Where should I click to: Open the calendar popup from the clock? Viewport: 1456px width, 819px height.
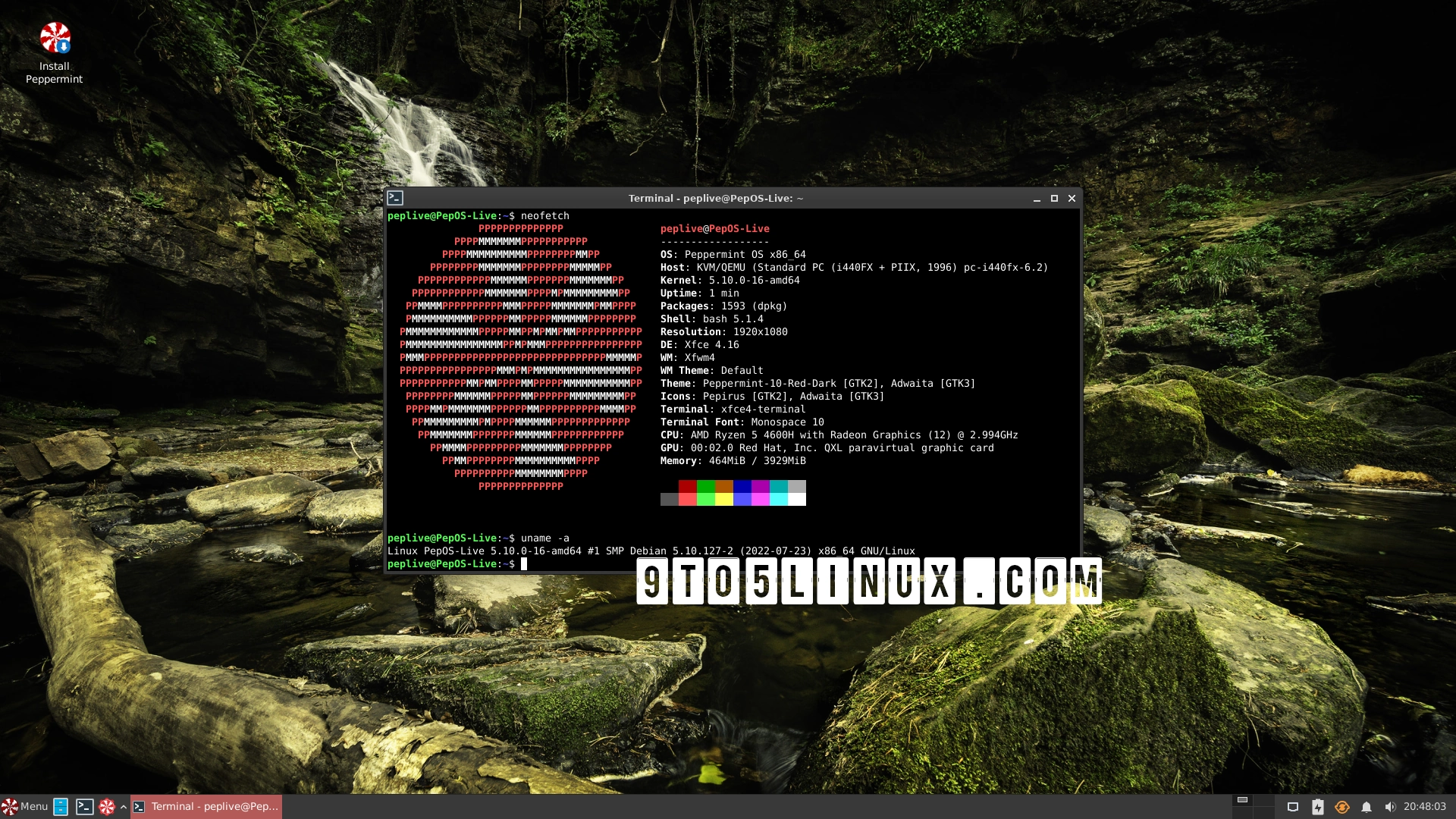pyautogui.click(x=1425, y=806)
